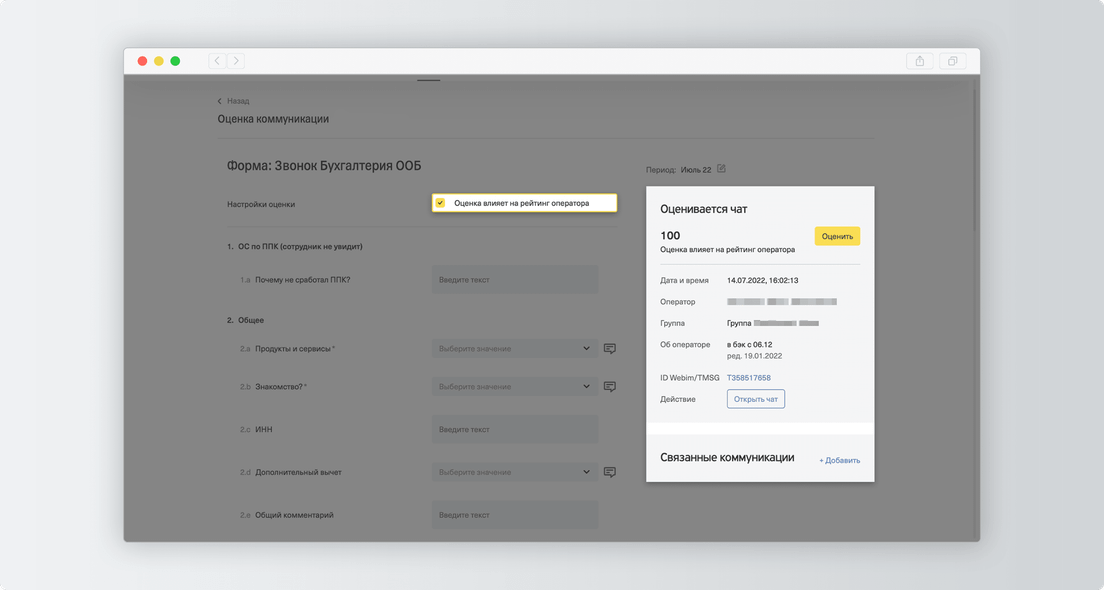Click the section title 2. Общее
The height and width of the screenshot is (590, 1104).
[x=245, y=320]
